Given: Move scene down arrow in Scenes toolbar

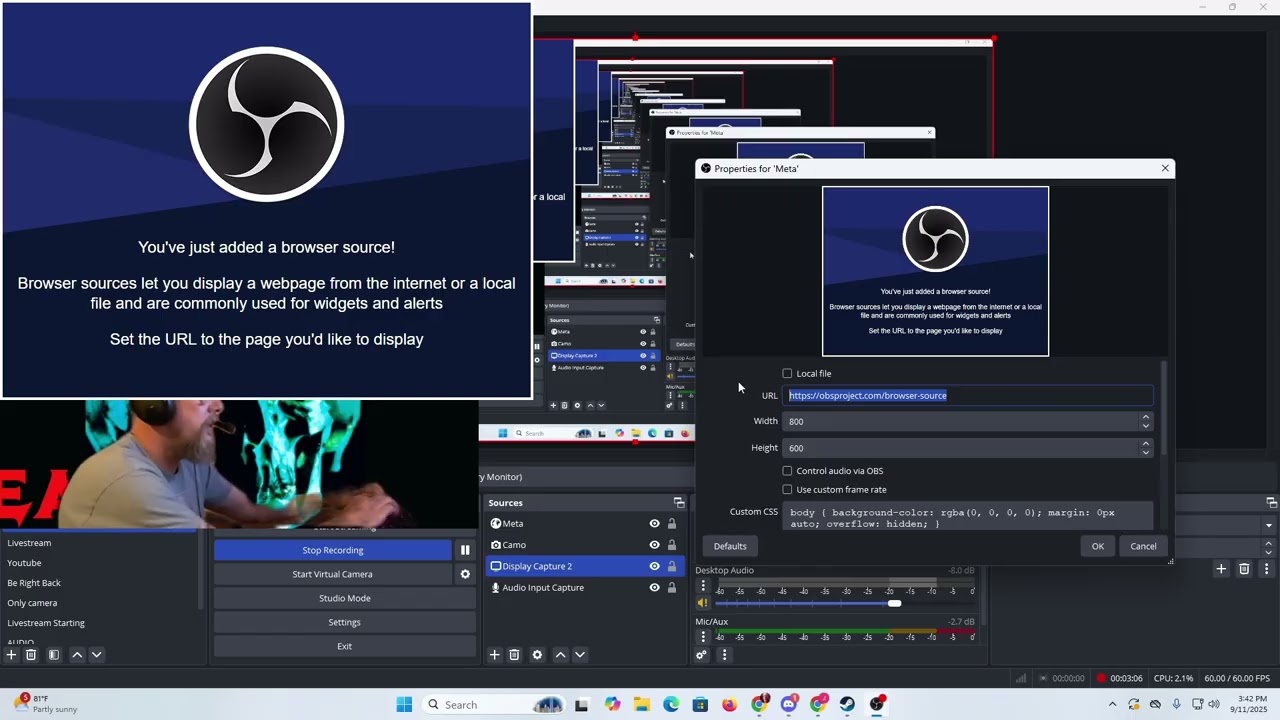Looking at the screenshot, I should coord(96,655).
